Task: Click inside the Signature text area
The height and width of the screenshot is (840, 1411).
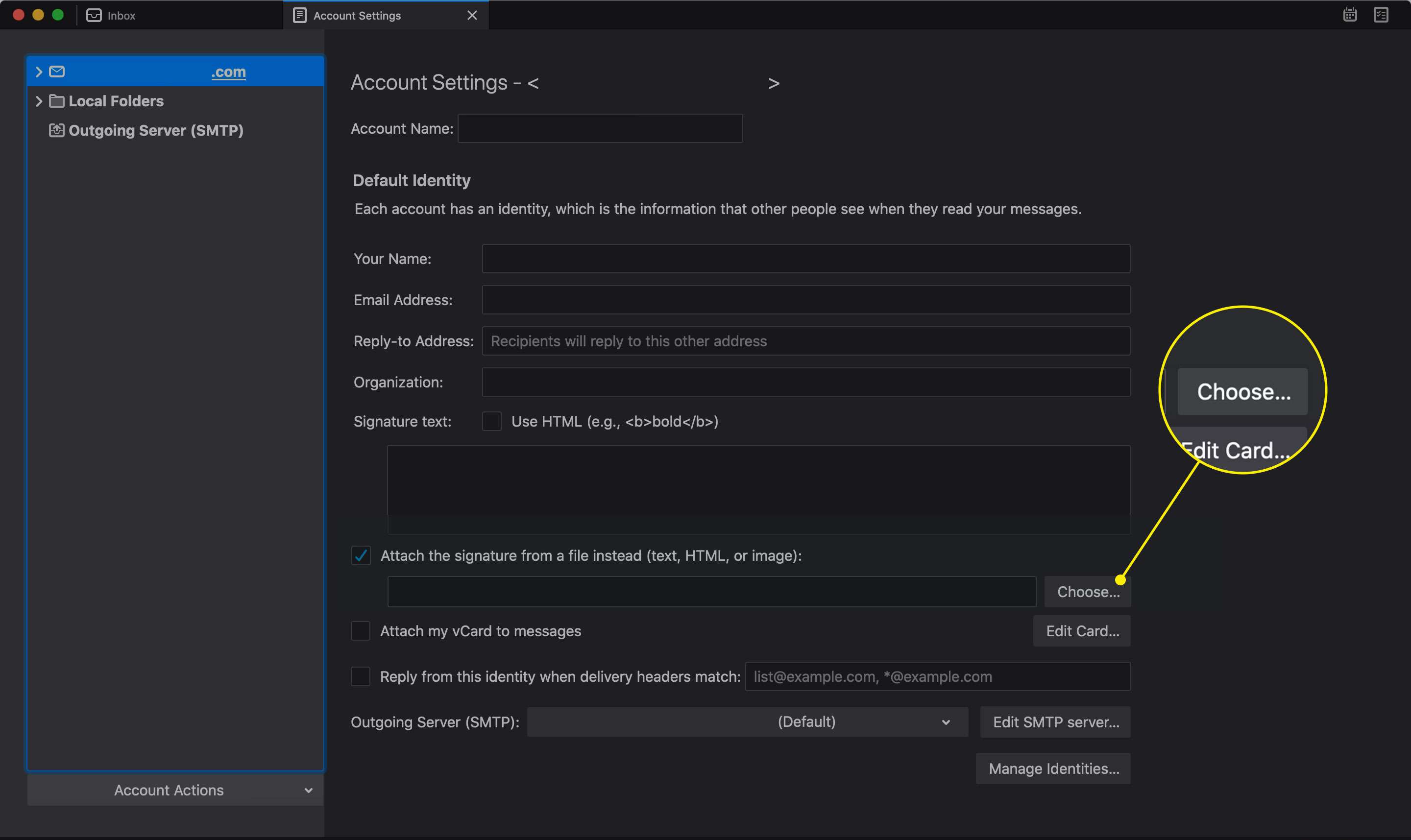Action: tap(759, 490)
